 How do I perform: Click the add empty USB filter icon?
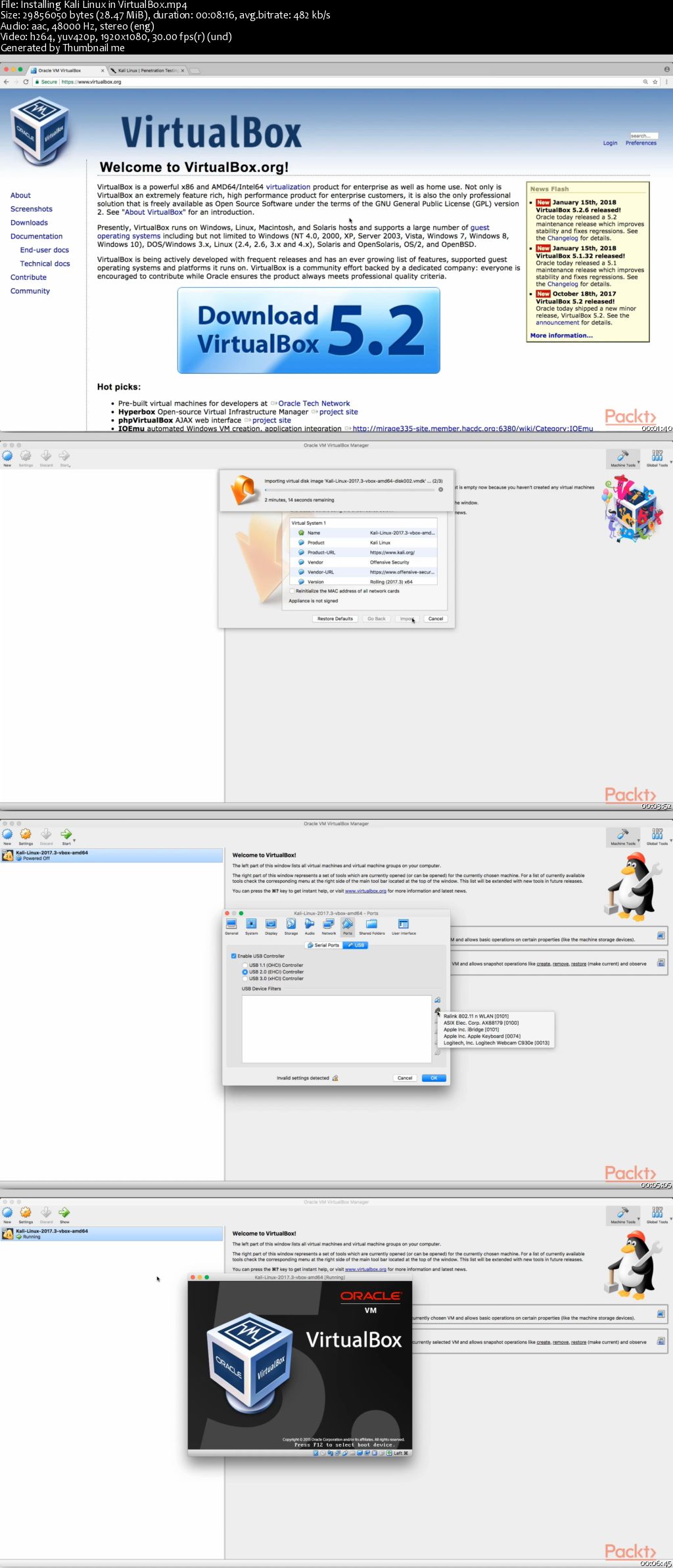[x=438, y=1000]
